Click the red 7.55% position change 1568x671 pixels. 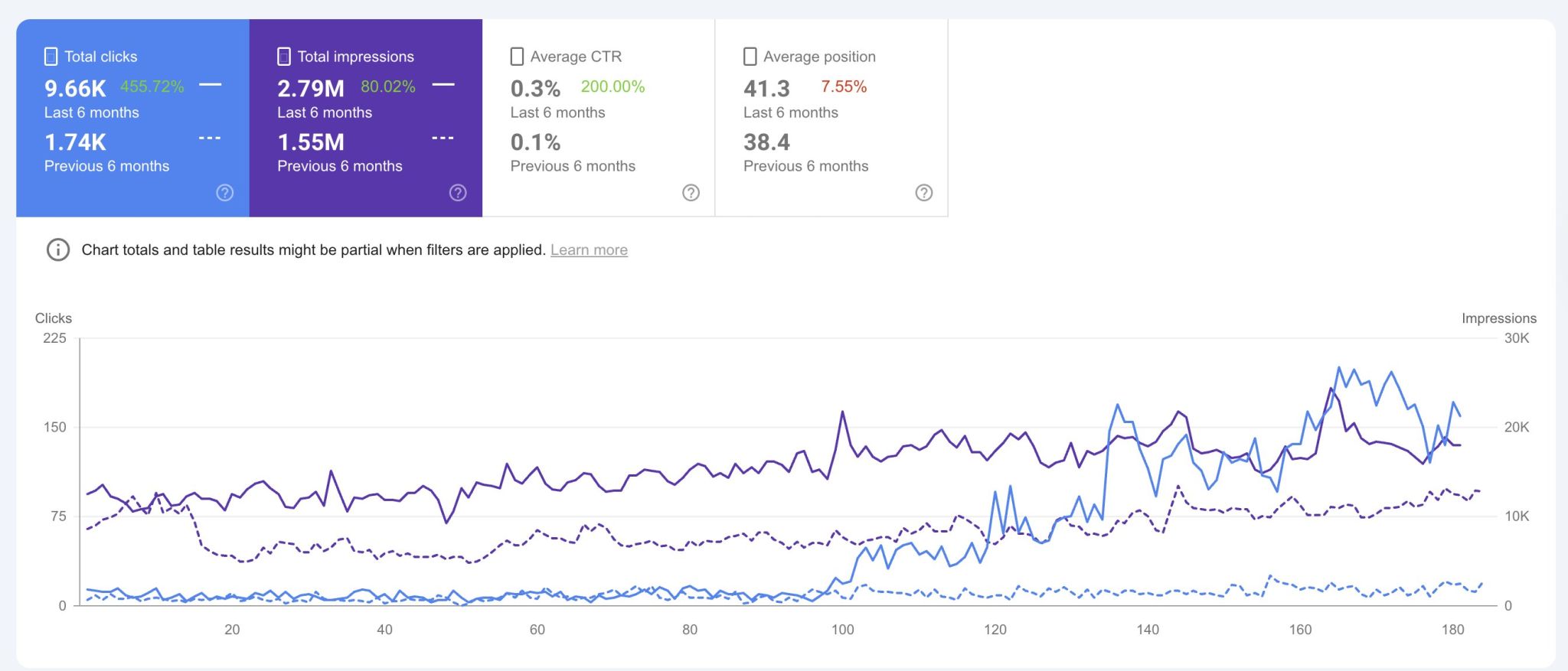pos(844,87)
